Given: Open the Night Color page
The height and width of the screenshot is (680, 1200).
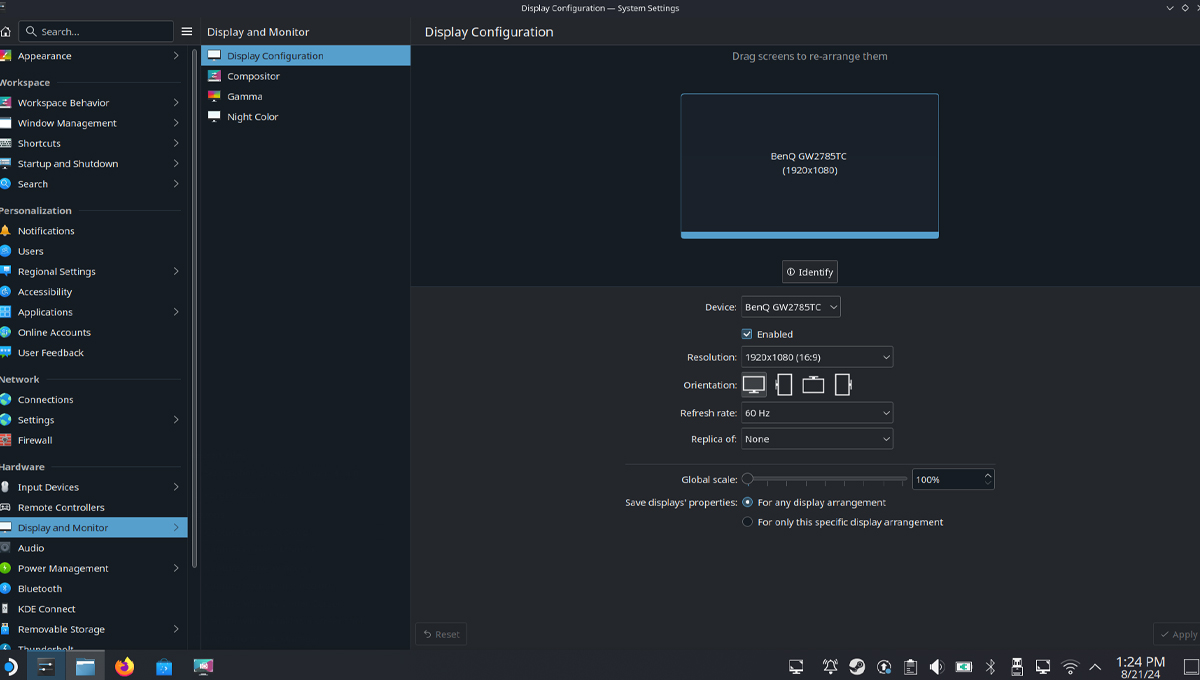Looking at the screenshot, I should (252, 117).
